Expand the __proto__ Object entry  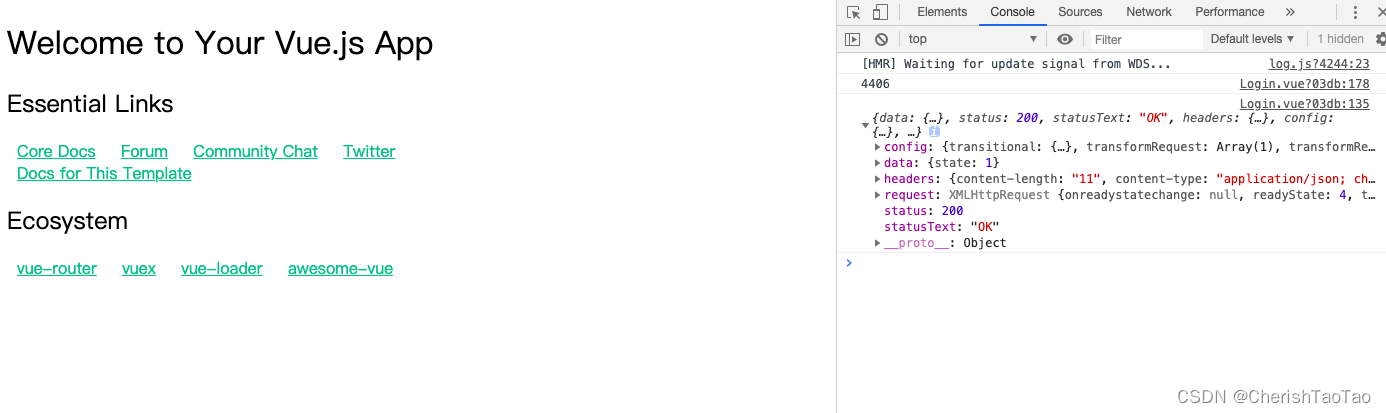tap(878, 243)
